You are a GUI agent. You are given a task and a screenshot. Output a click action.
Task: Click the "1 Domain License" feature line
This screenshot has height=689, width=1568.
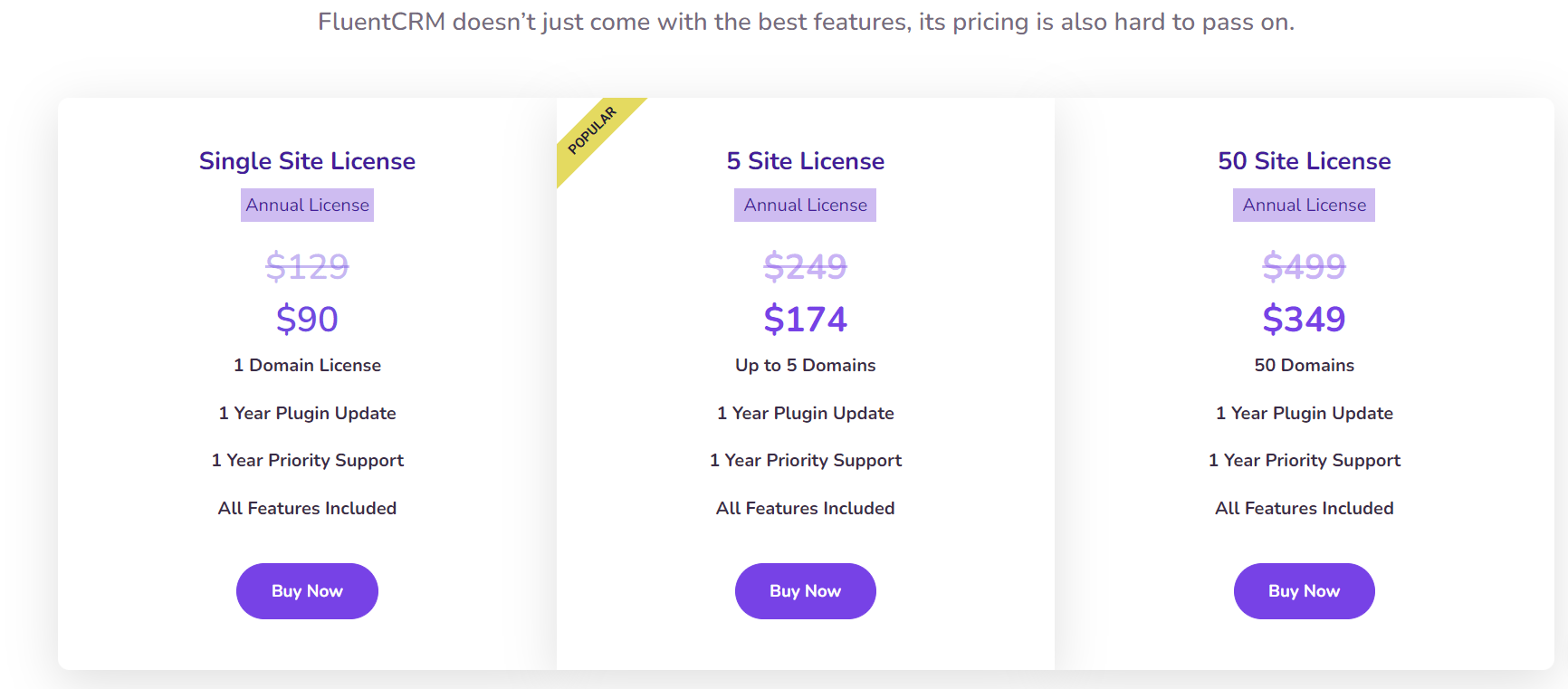(x=307, y=366)
